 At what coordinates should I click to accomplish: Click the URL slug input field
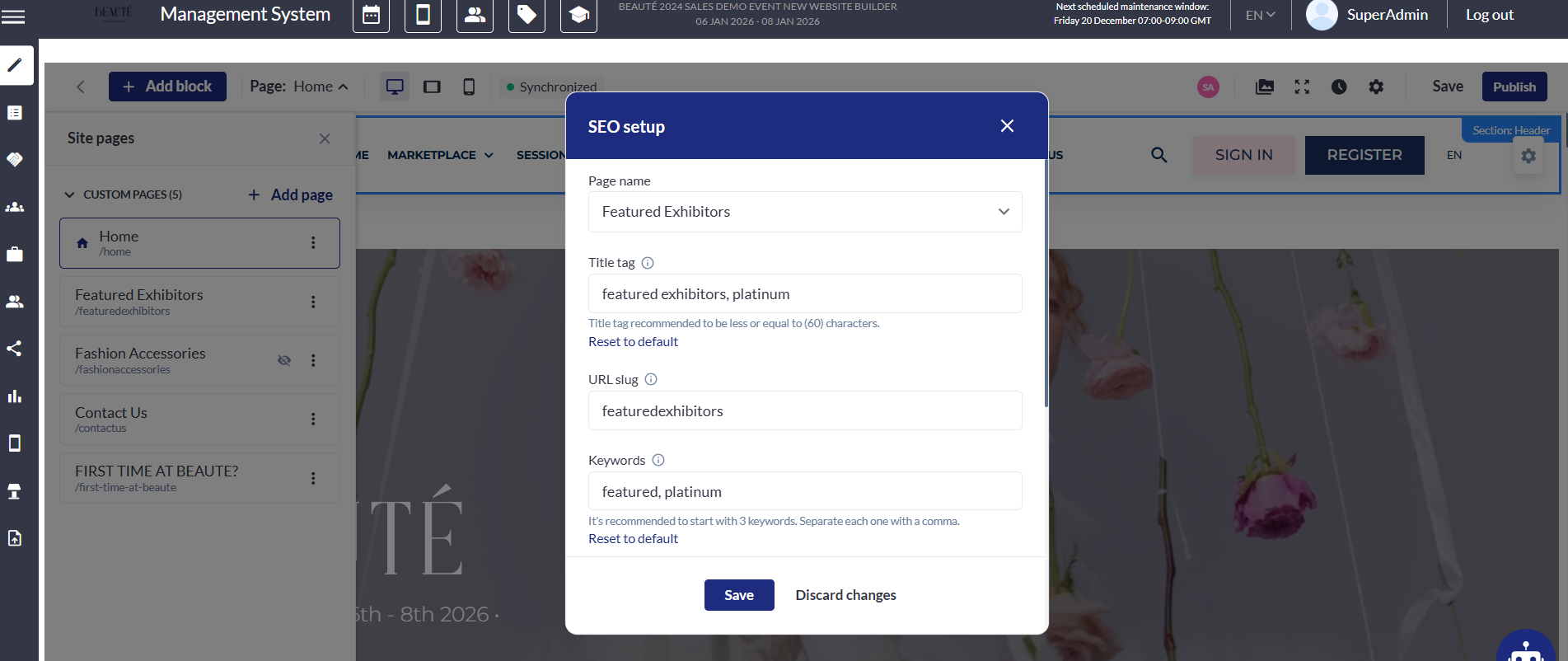[804, 410]
